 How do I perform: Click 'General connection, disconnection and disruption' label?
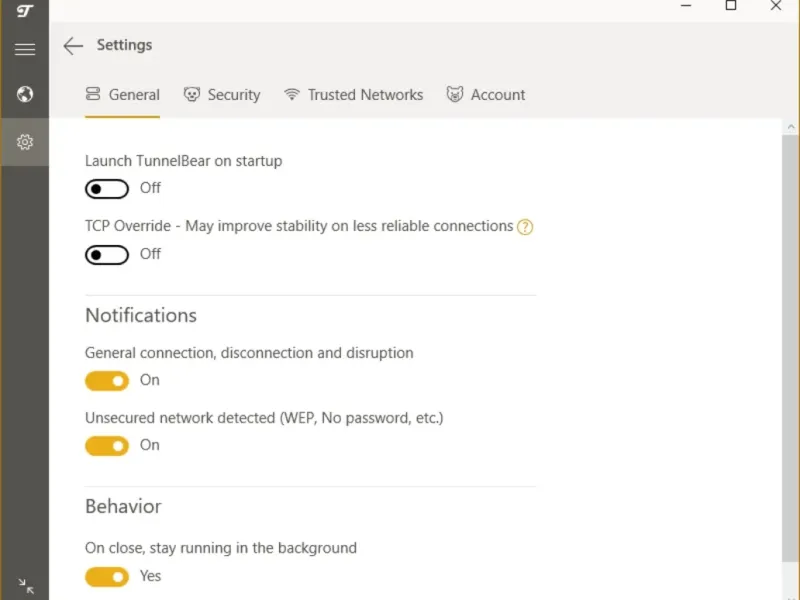[x=249, y=353]
